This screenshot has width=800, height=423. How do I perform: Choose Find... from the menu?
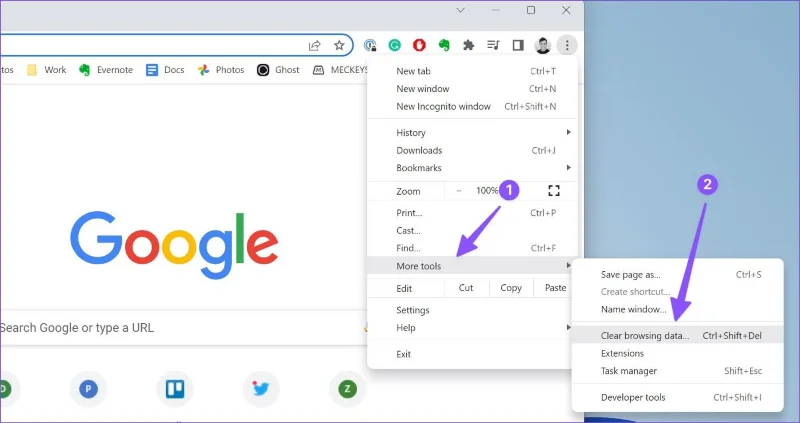[472, 248]
